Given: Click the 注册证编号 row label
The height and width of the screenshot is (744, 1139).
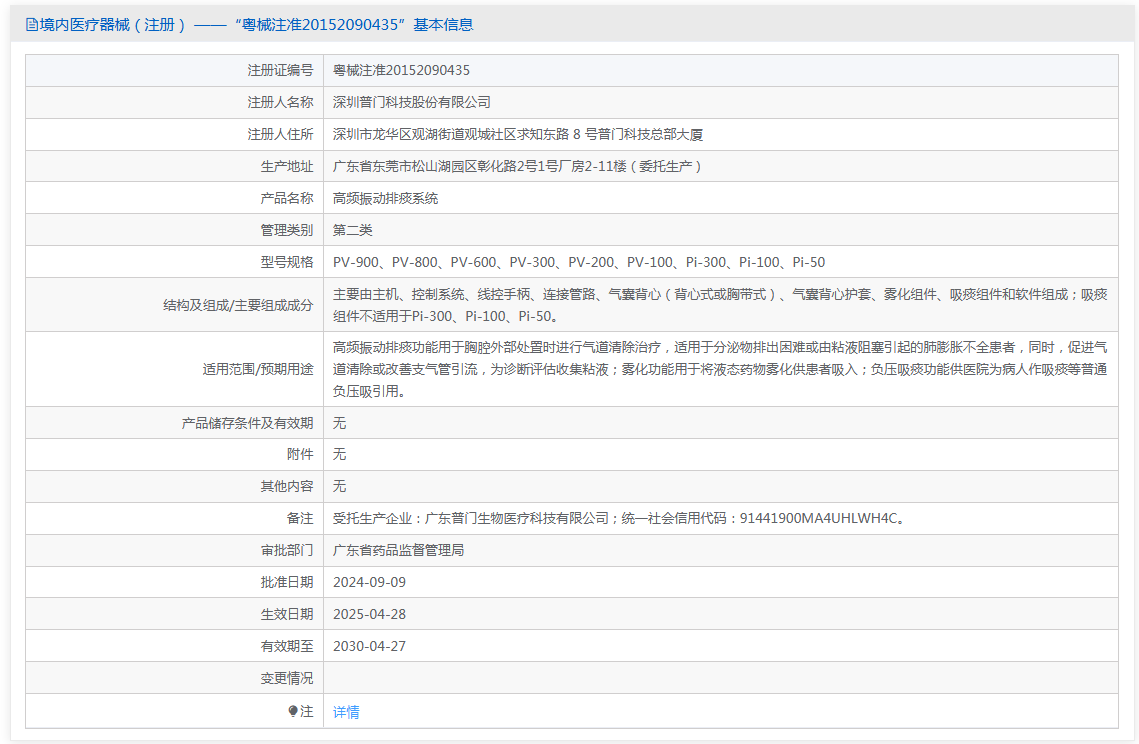Looking at the screenshot, I should 280,70.
